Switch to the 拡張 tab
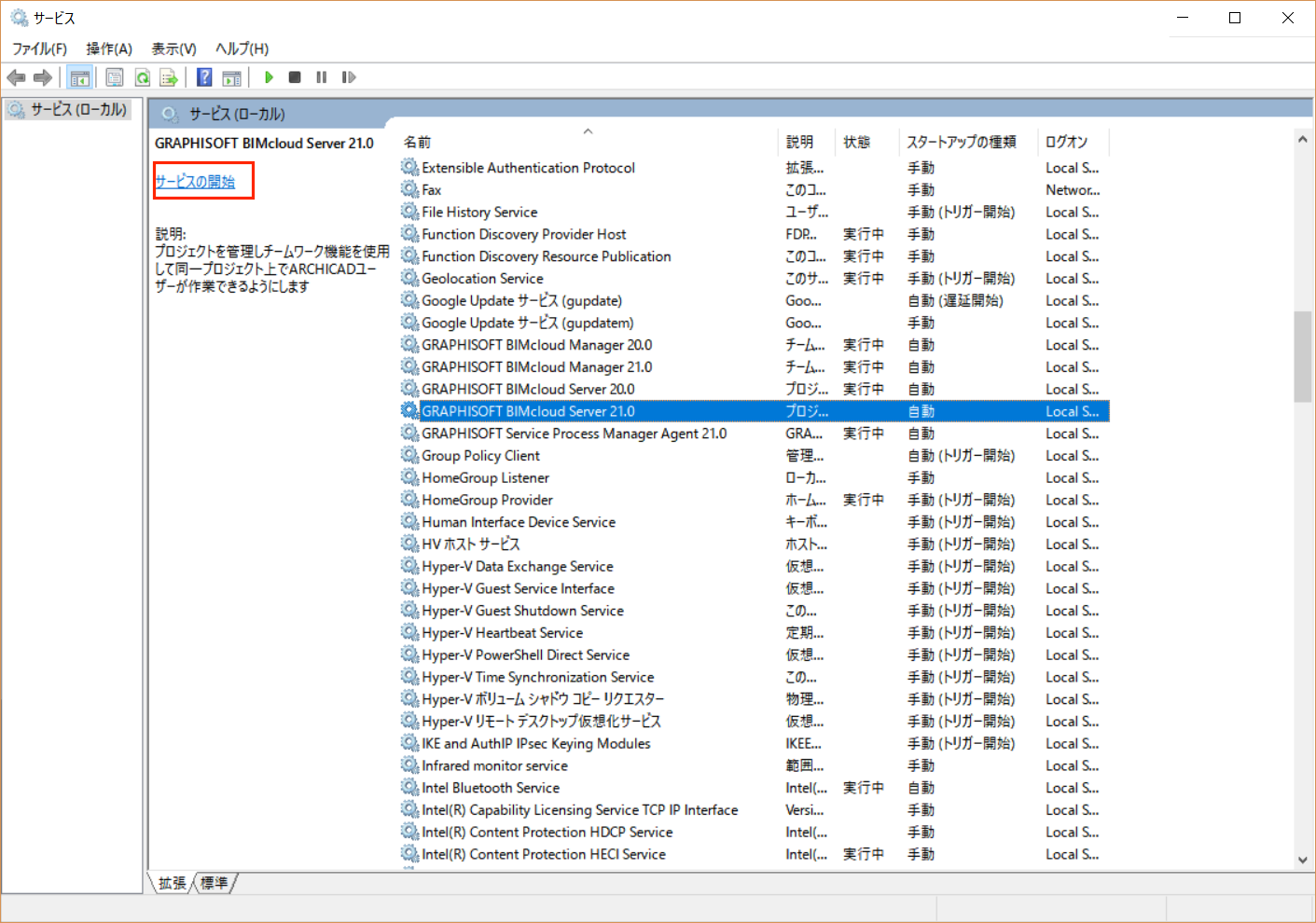The image size is (1316, 923). [173, 883]
